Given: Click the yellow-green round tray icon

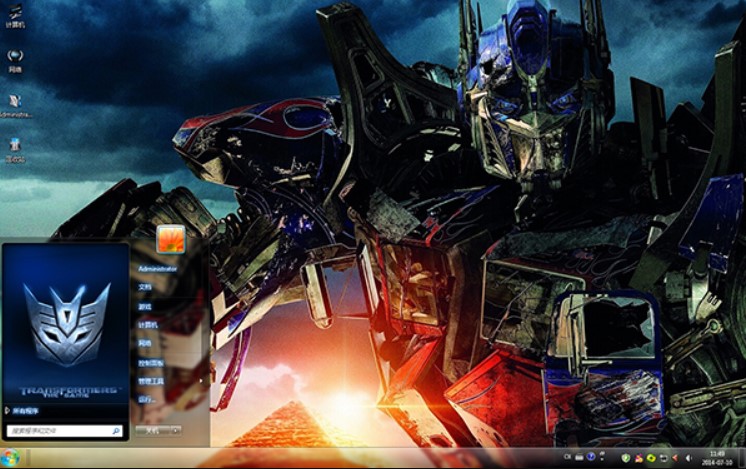Looking at the screenshot, I should tap(651, 458).
